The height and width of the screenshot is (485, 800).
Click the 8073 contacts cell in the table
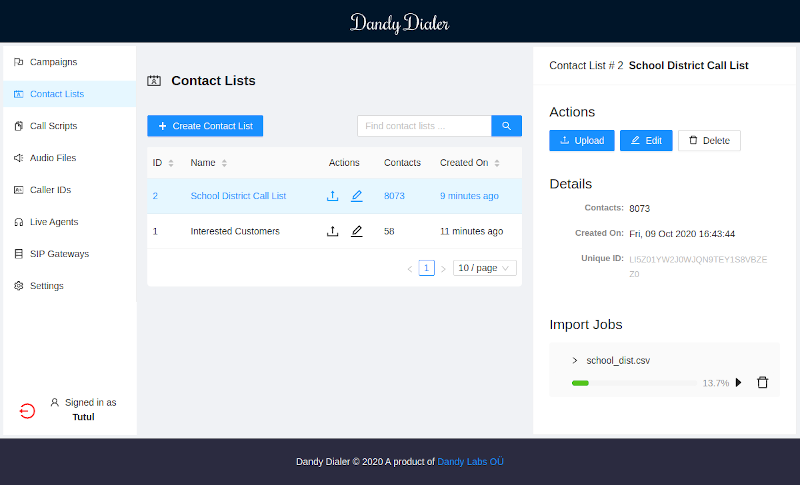[394, 196]
